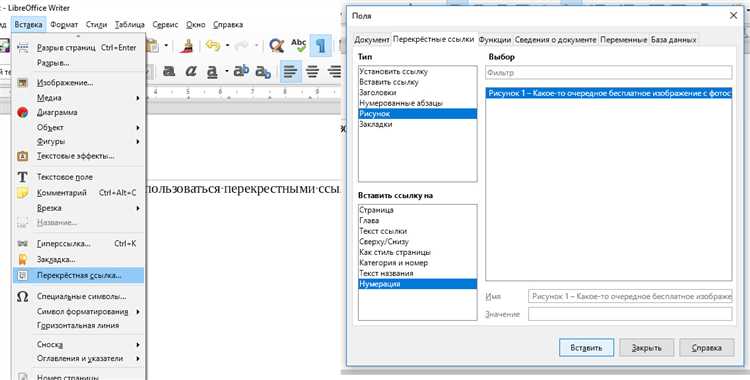Click the Закрыть button
750x380 pixels.
(646, 348)
